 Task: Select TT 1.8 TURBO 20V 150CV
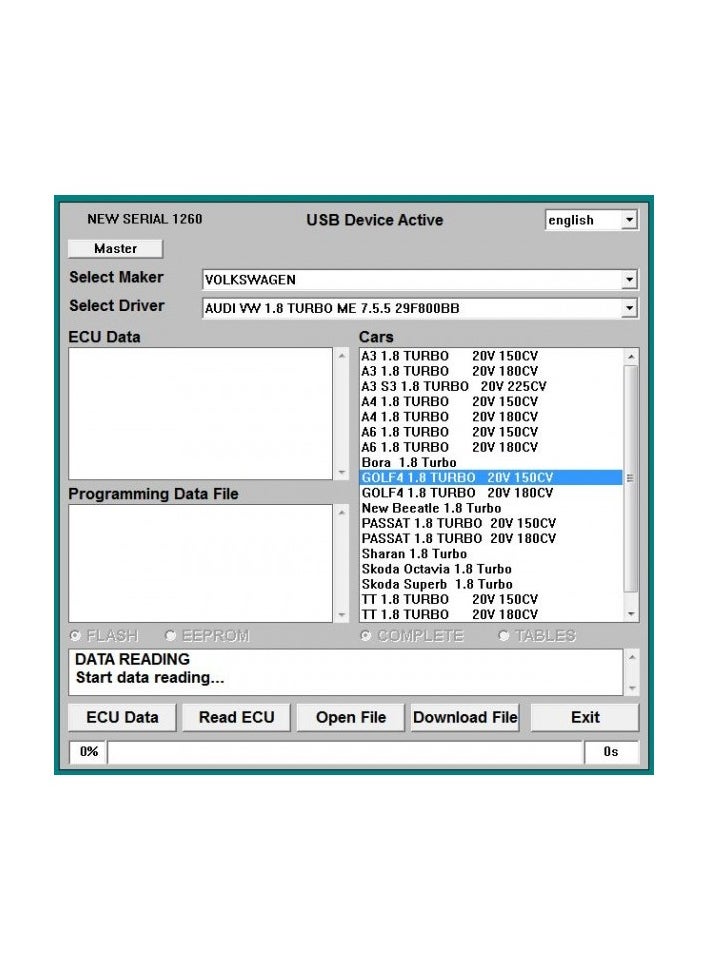click(x=491, y=599)
